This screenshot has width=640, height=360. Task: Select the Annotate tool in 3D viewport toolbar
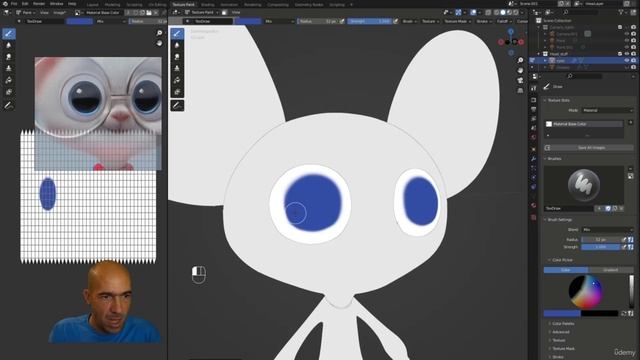coord(177,106)
